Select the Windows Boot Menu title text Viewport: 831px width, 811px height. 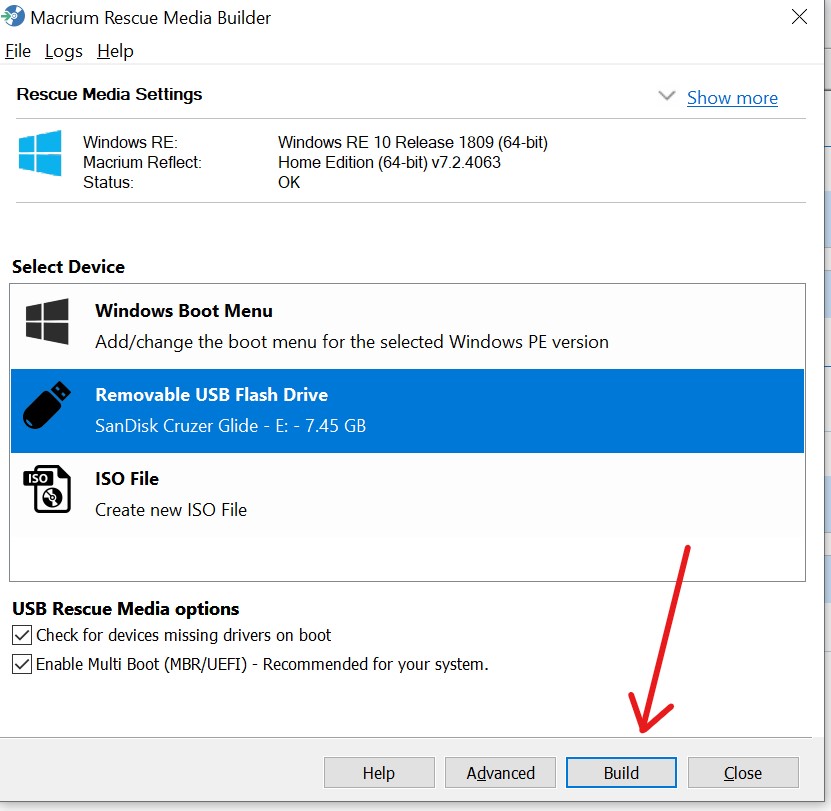pyautogui.click(x=184, y=311)
